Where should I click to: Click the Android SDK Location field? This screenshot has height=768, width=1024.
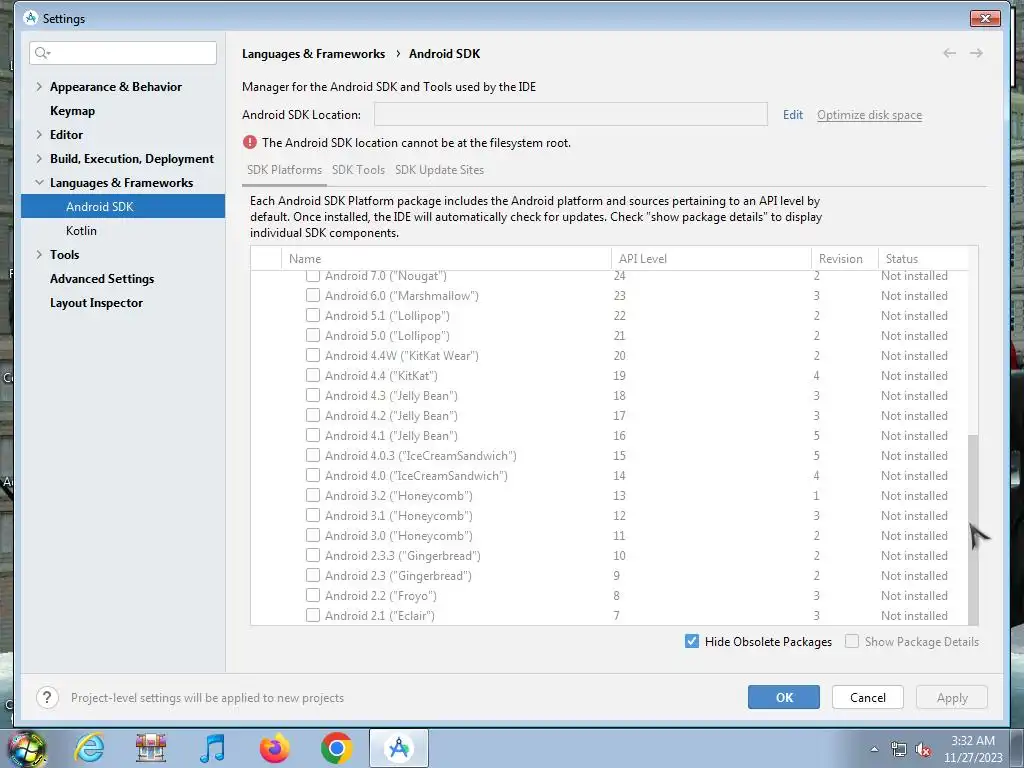tap(570, 114)
